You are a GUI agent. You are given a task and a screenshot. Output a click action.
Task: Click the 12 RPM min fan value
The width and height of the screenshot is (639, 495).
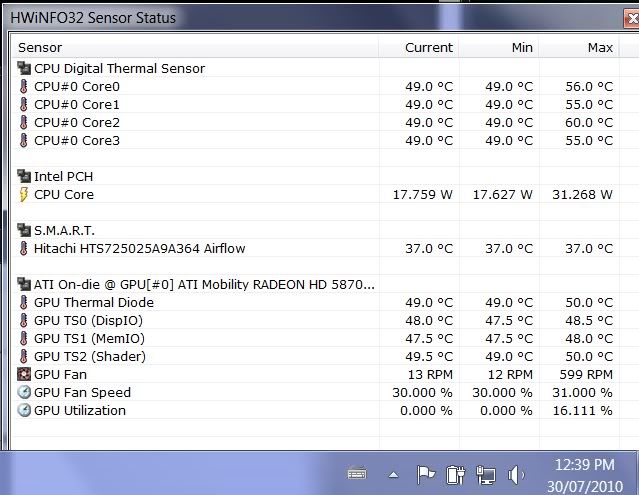[510, 374]
